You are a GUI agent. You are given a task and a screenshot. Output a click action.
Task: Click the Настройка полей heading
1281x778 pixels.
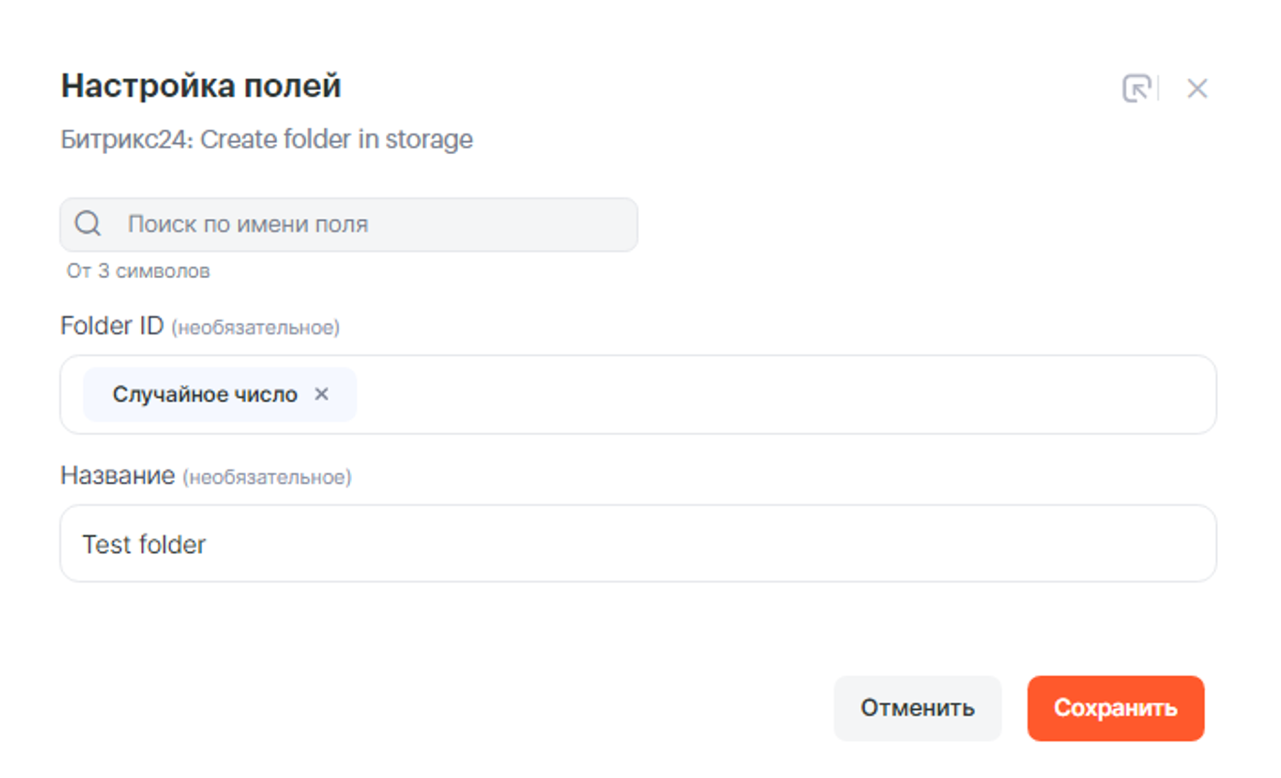(x=201, y=86)
